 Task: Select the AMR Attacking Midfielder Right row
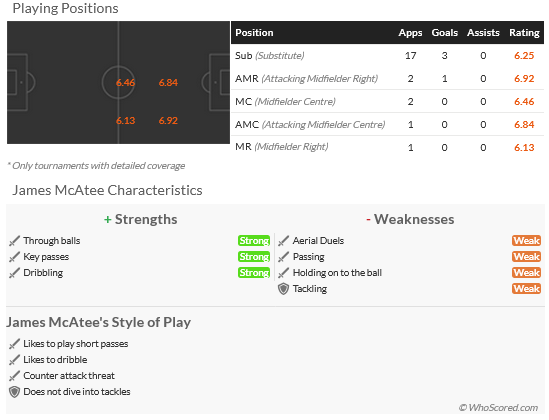pyautogui.click(x=387, y=78)
